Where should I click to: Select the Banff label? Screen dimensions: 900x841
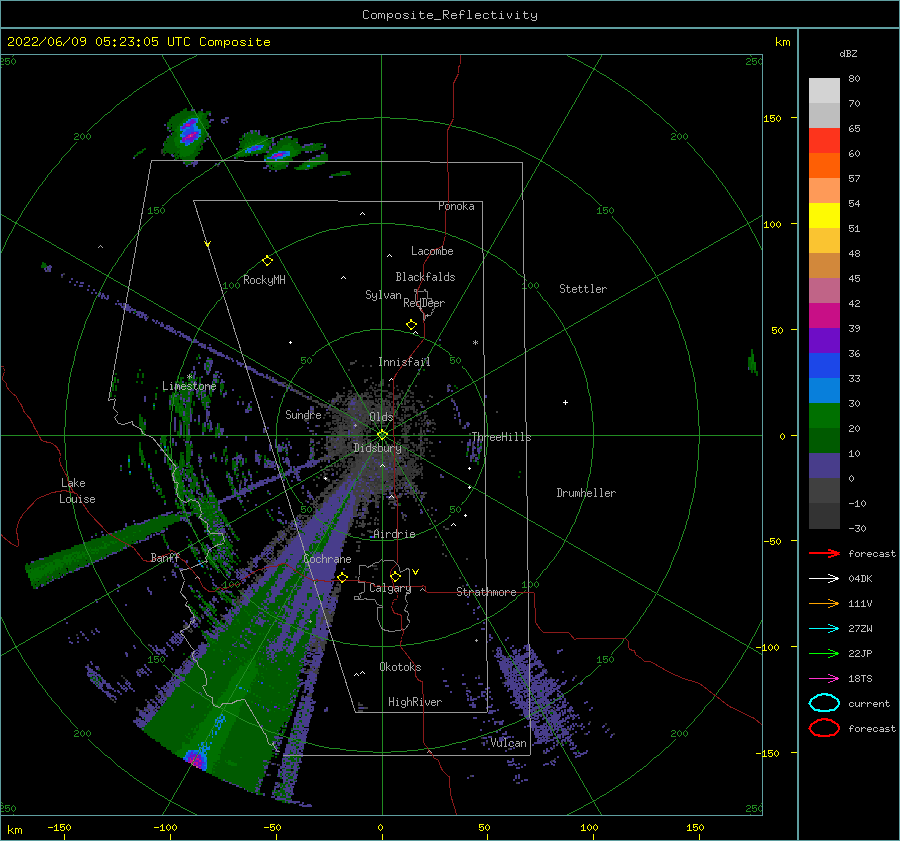tap(165, 557)
